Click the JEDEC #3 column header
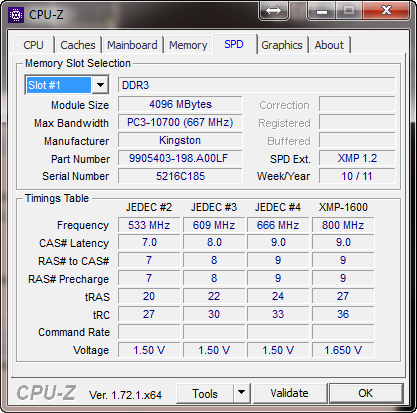This screenshot has height=413, width=417. (x=214, y=207)
